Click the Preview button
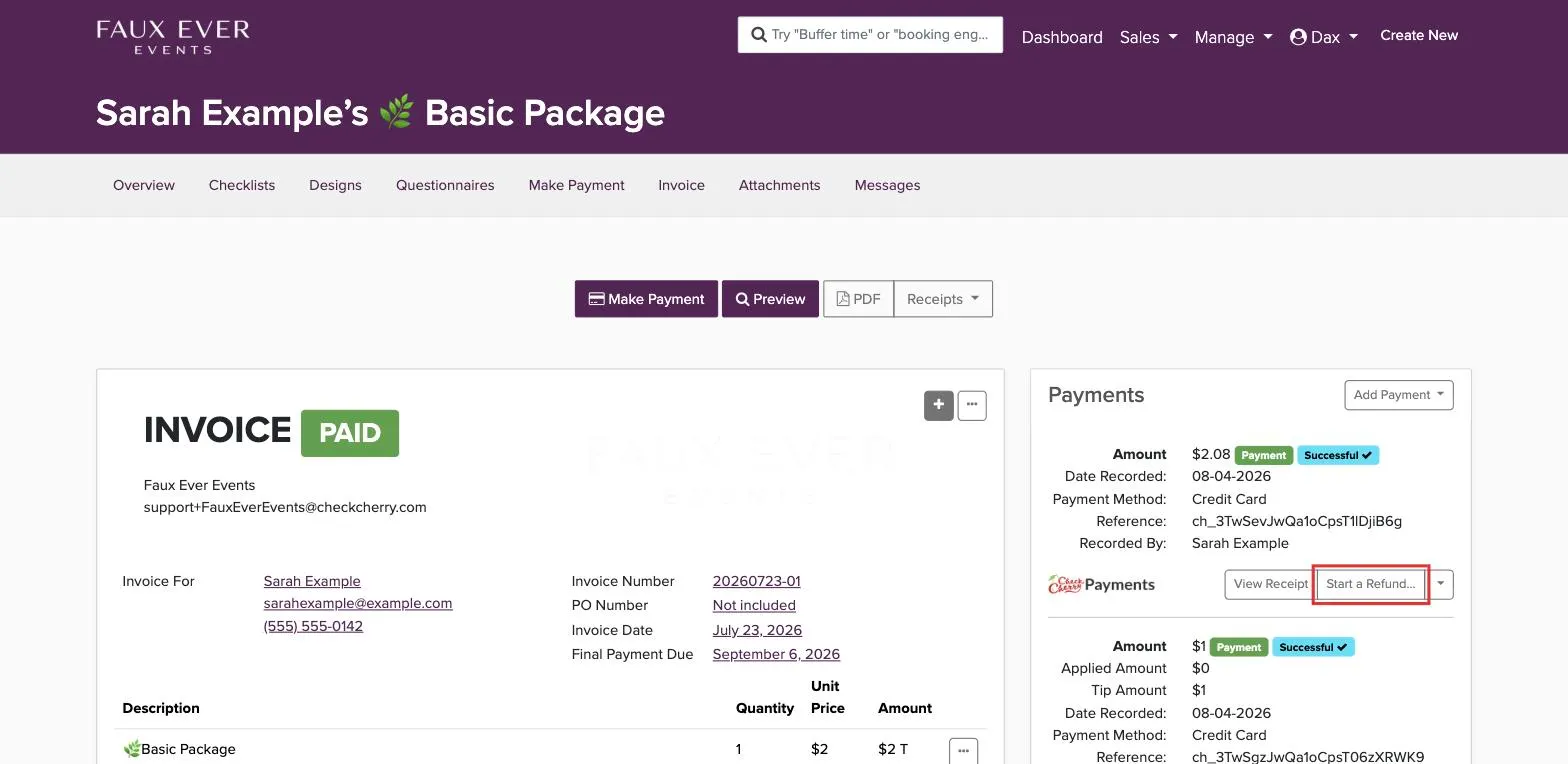The image size is (1568, 764). (x=770, y=299)
